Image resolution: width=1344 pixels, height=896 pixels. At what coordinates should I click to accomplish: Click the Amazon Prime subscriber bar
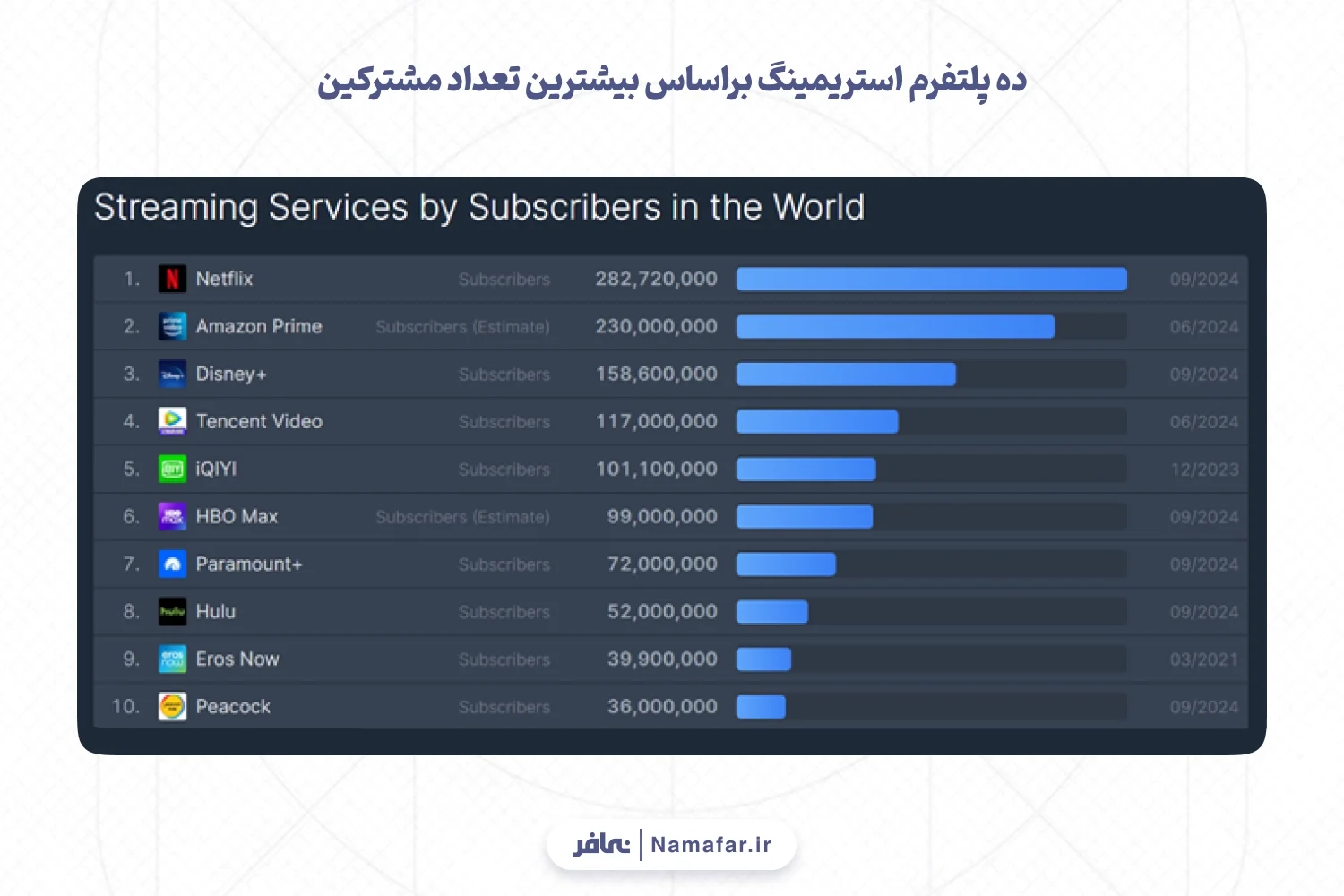[895, 326]
